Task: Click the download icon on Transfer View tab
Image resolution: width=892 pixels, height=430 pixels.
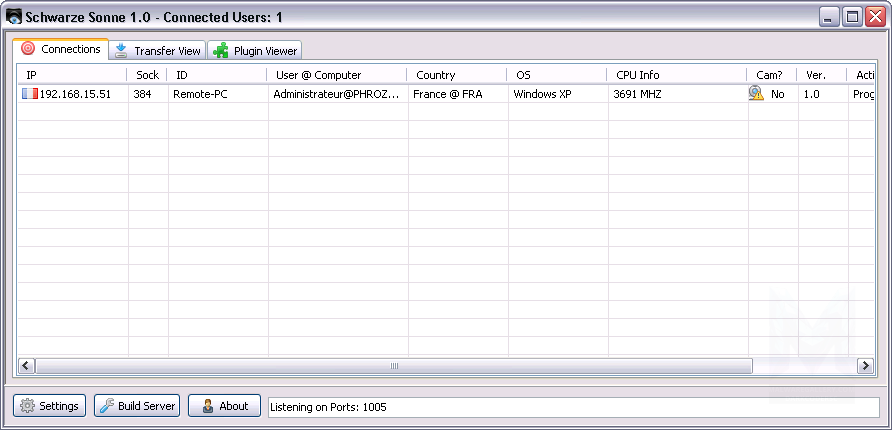Action: pyautogui.click(x=121, y=51)
